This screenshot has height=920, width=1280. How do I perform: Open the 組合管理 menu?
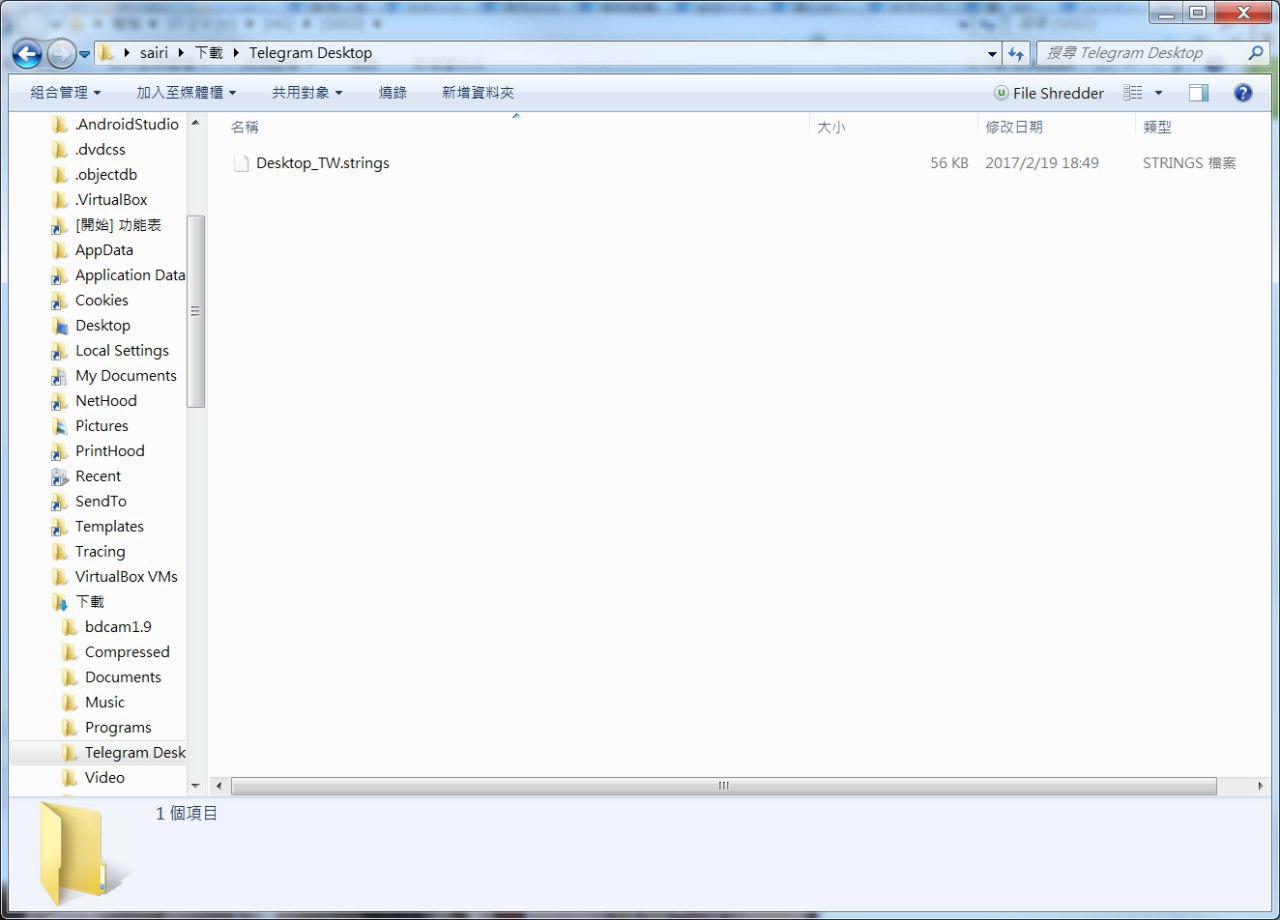[65, 93]
